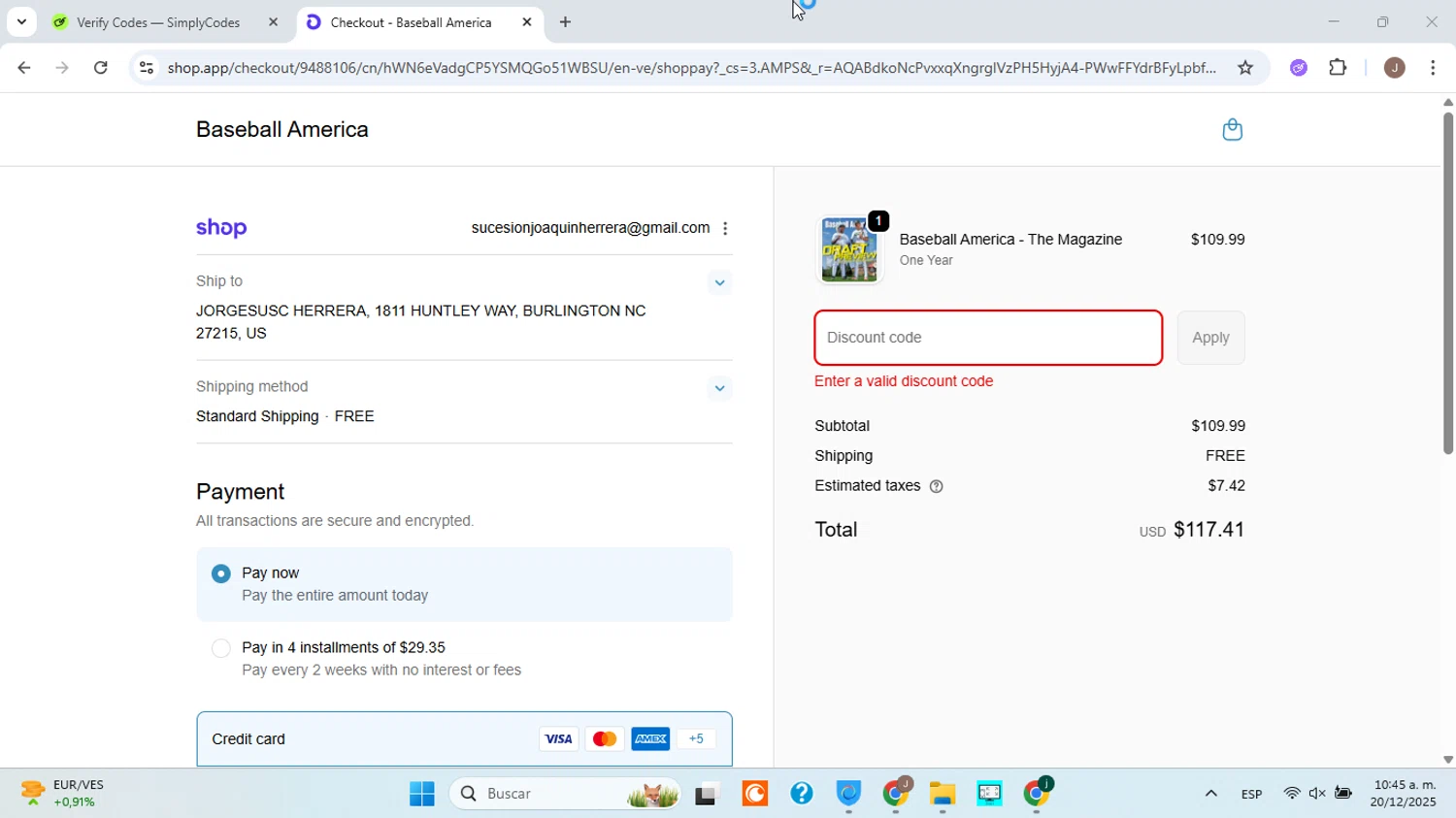The image size is (1456, 818).
Task: Expand the Shipping method section
Action: 719,389
